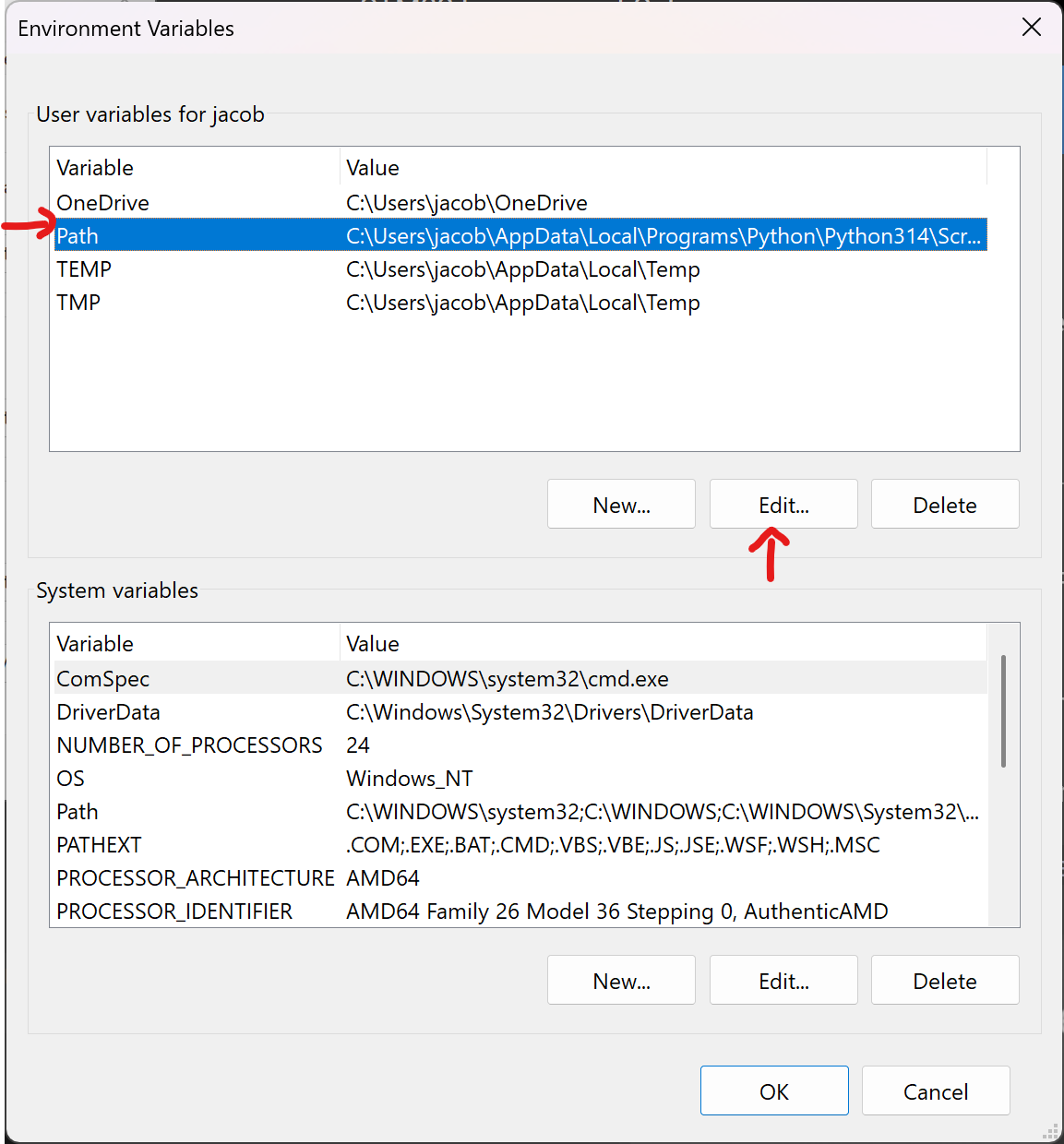The height and width of the screenshot is (1144, 1064).
Task: Dismiss the dialog with Cancel
Action: coord(935,1090)
